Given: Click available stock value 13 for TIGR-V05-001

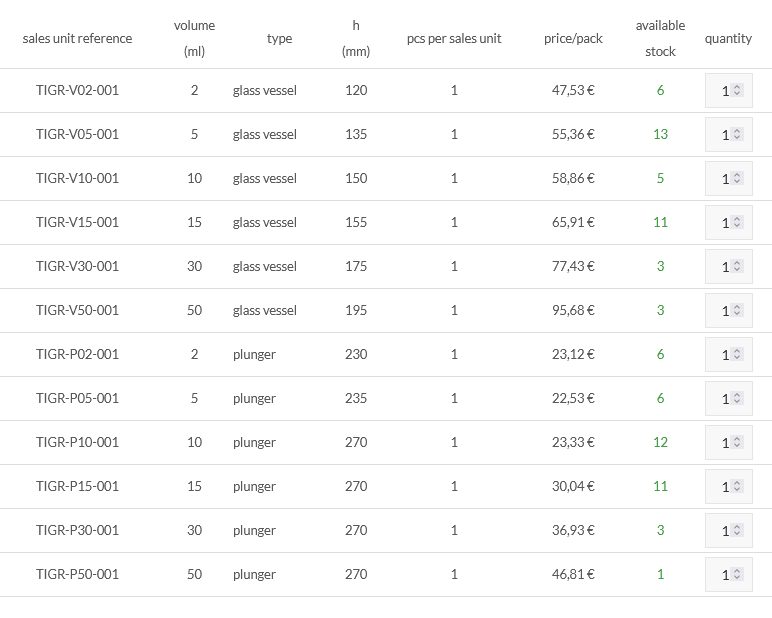Looking at the screenshot, I should 660,135.
